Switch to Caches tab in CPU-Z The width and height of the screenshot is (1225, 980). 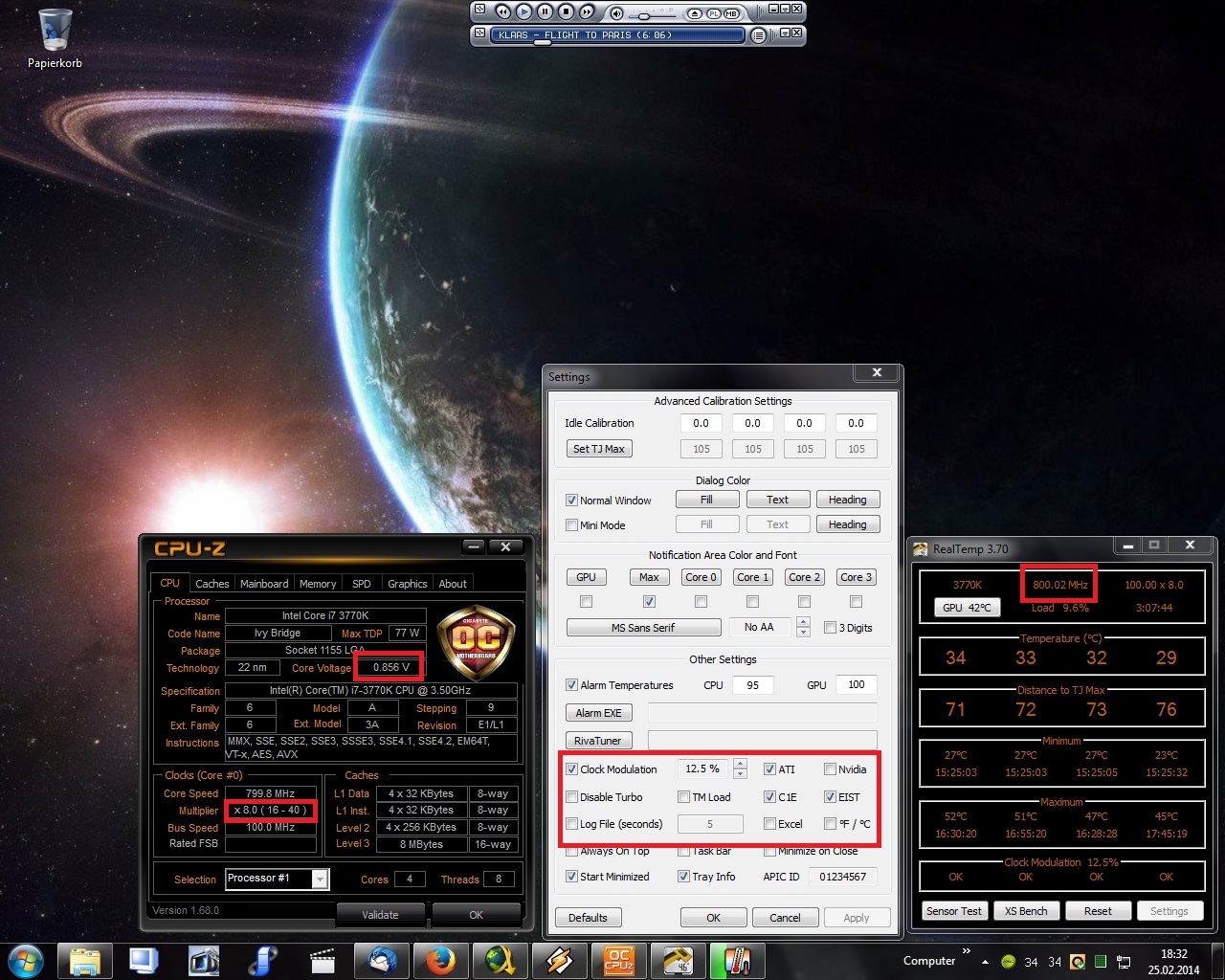tap(212, 584)
